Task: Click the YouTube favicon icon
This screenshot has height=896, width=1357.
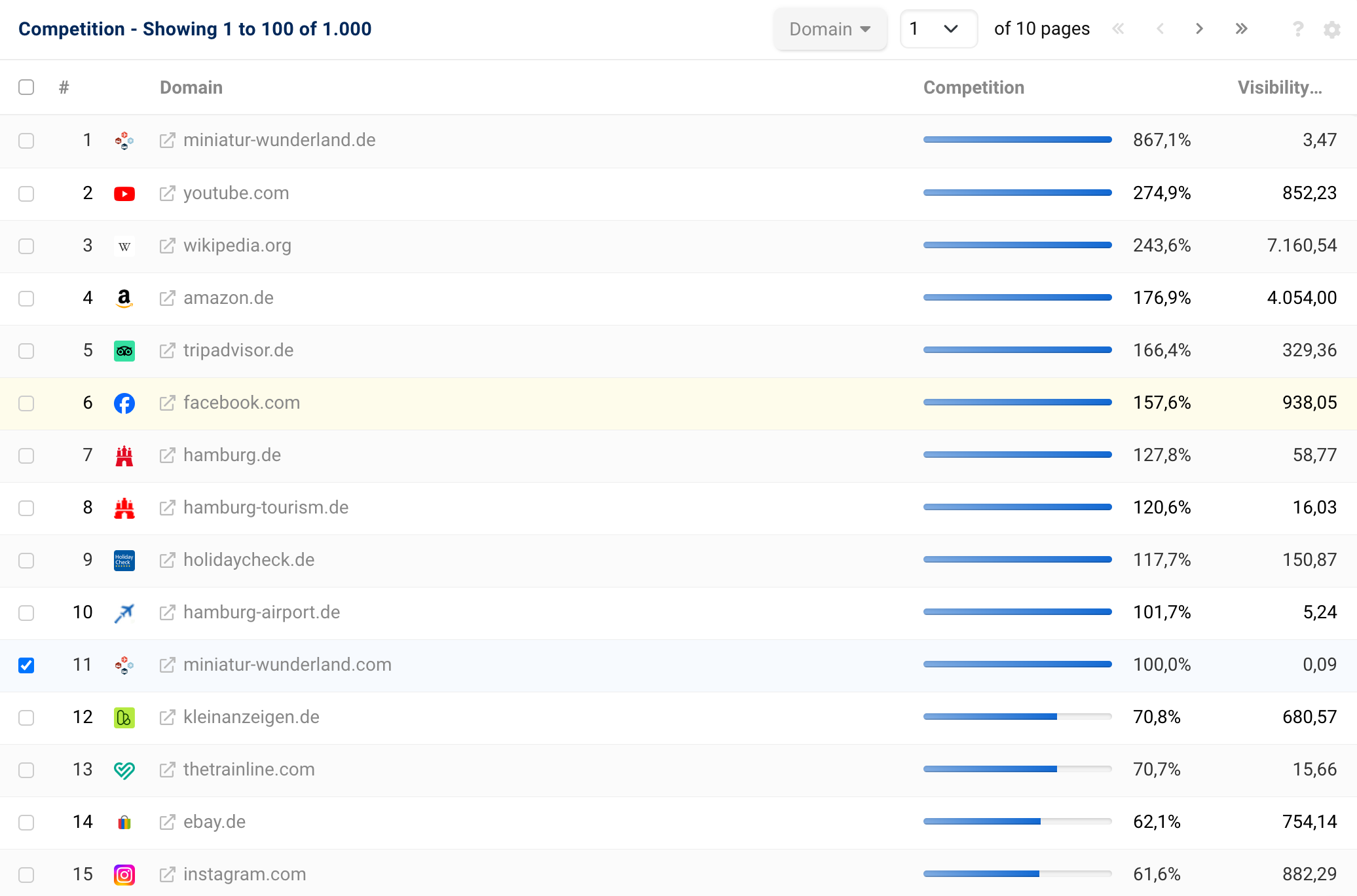Action: pos(124,192)
